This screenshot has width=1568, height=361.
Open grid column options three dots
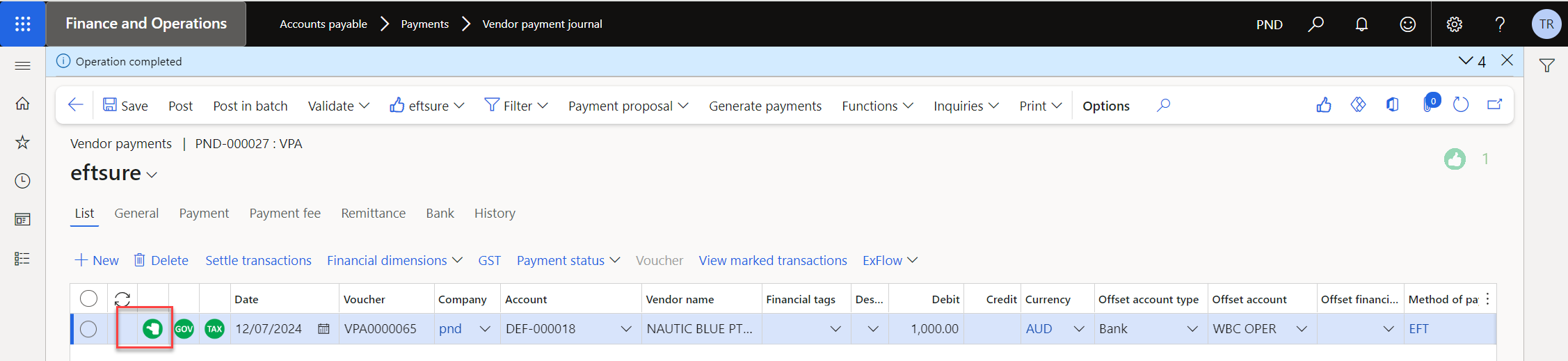coord(1487,299)
